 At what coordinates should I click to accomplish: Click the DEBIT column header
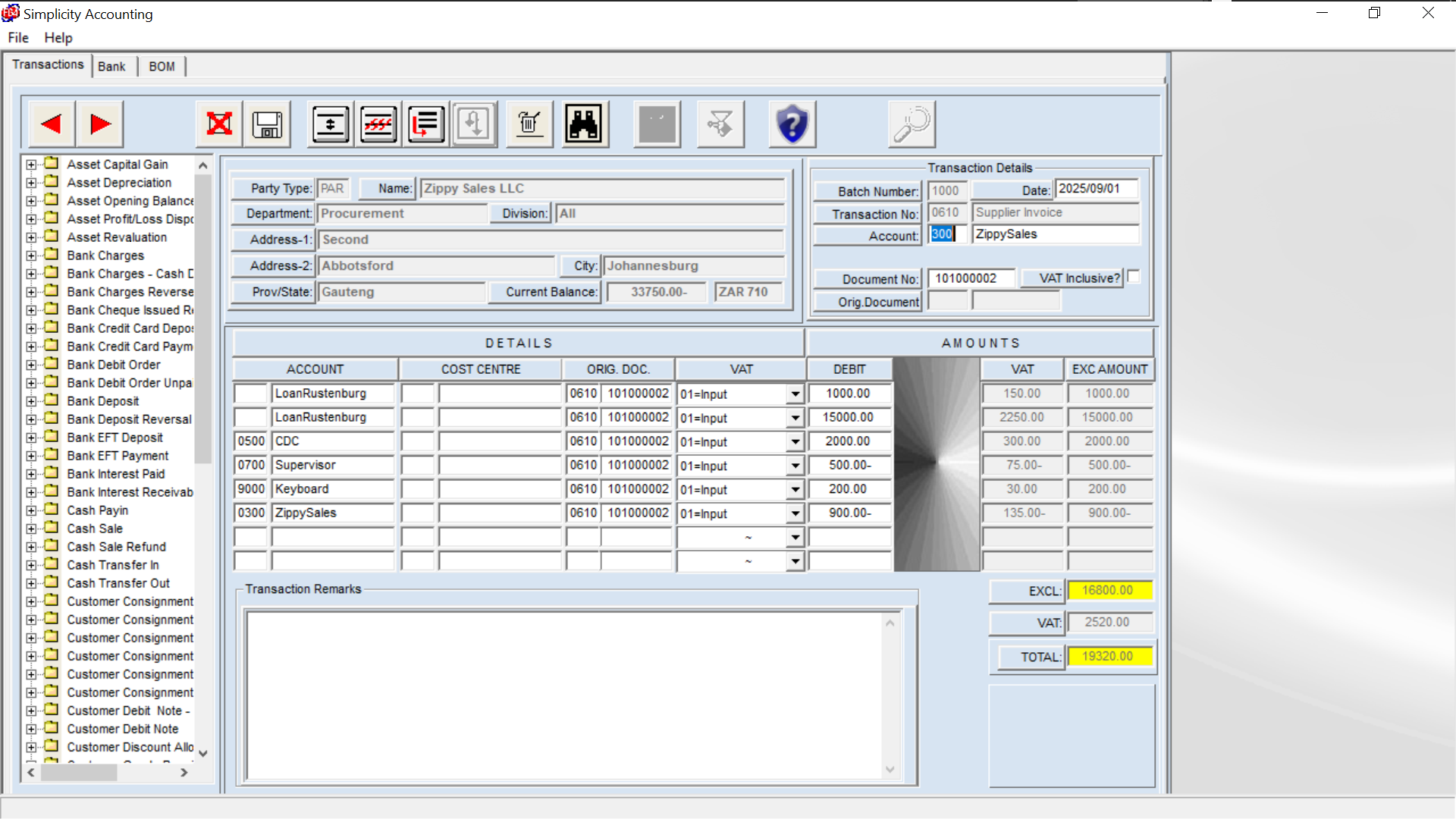click(849, 369)
